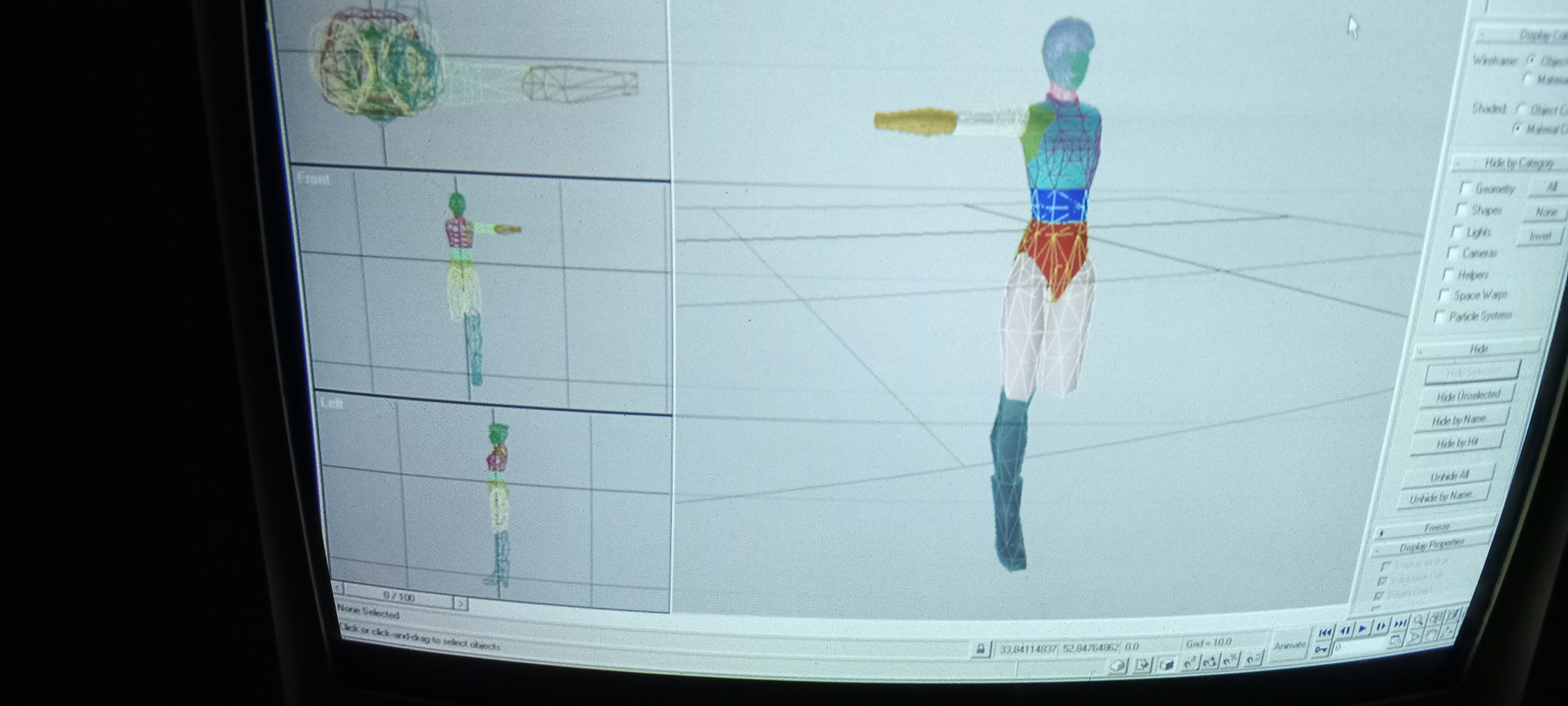
Task: Select Wireframe Material Color radio button
Action: pyautogui.click(x=1528, y=78)
